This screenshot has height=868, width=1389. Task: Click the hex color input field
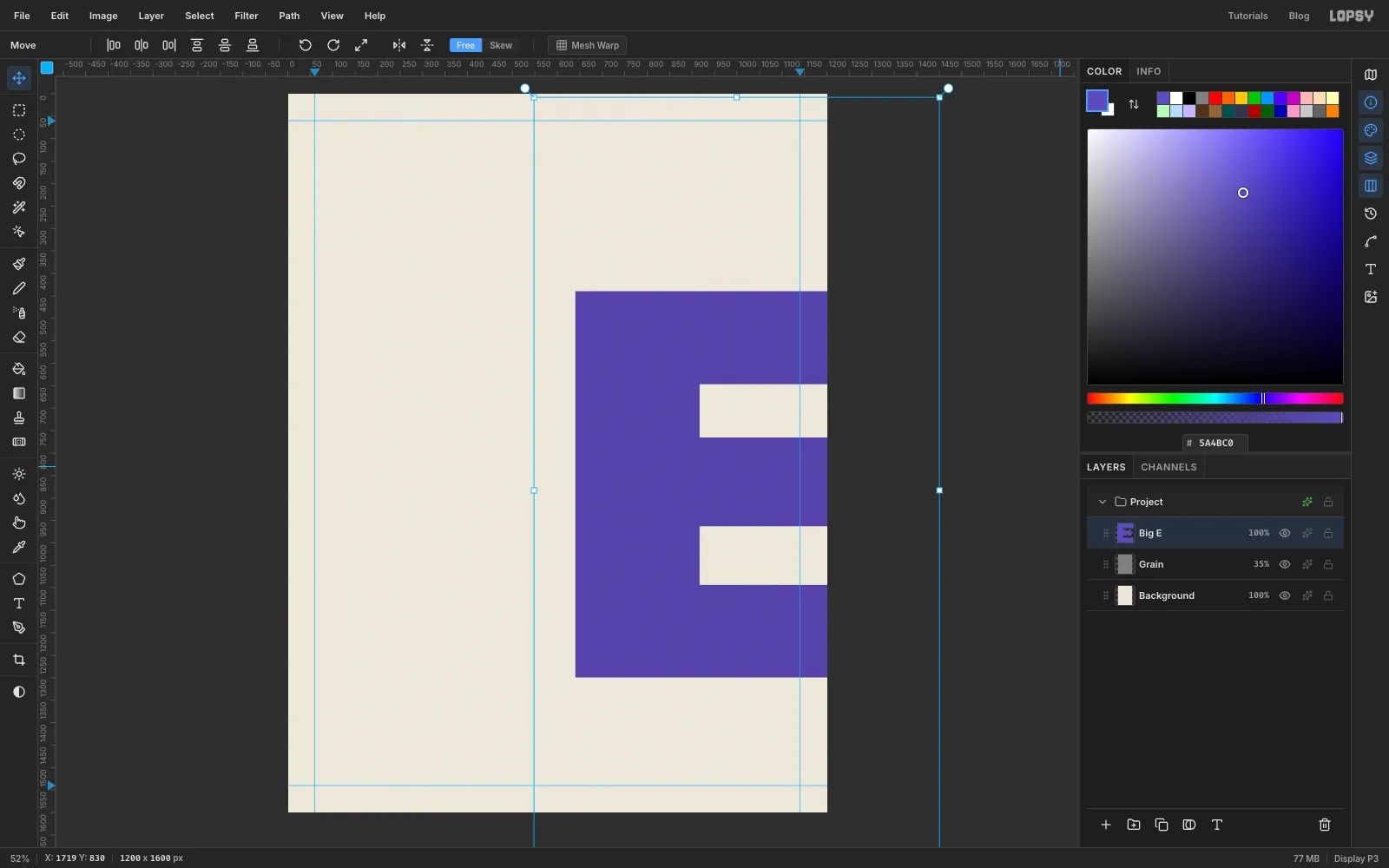[1215, 443]
